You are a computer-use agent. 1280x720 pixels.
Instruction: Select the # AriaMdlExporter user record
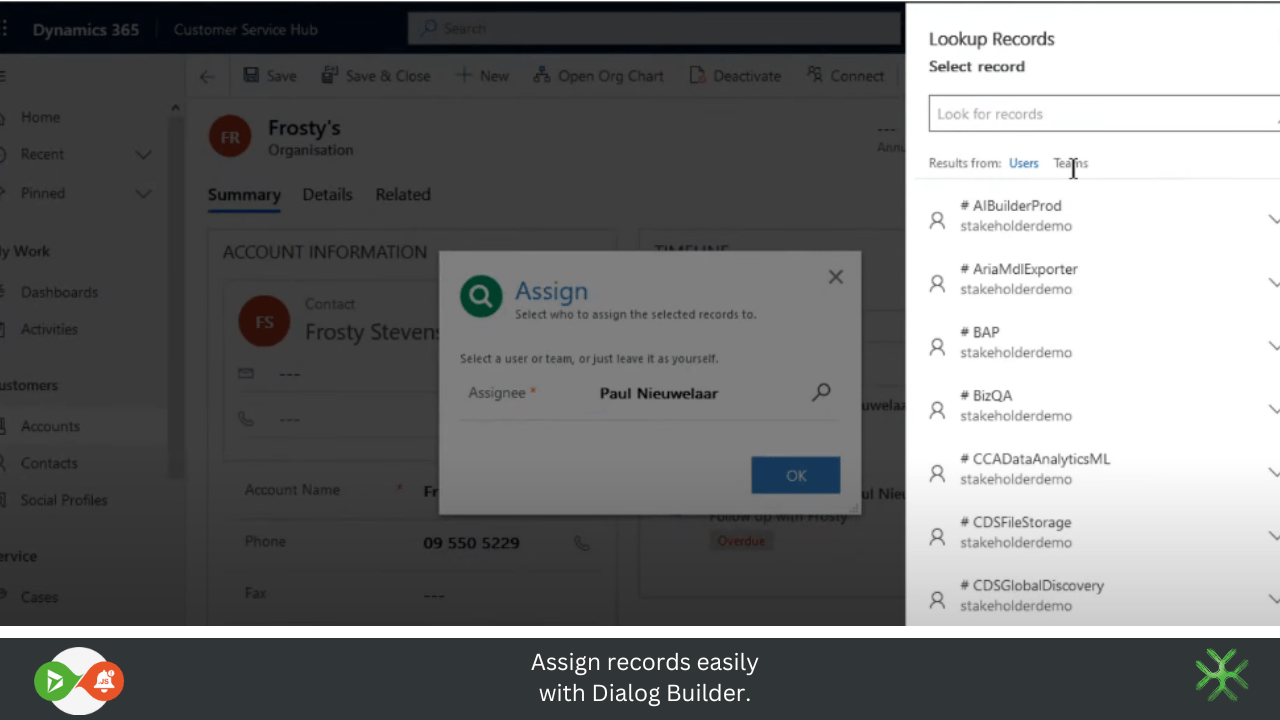(x=1093, y=279)
